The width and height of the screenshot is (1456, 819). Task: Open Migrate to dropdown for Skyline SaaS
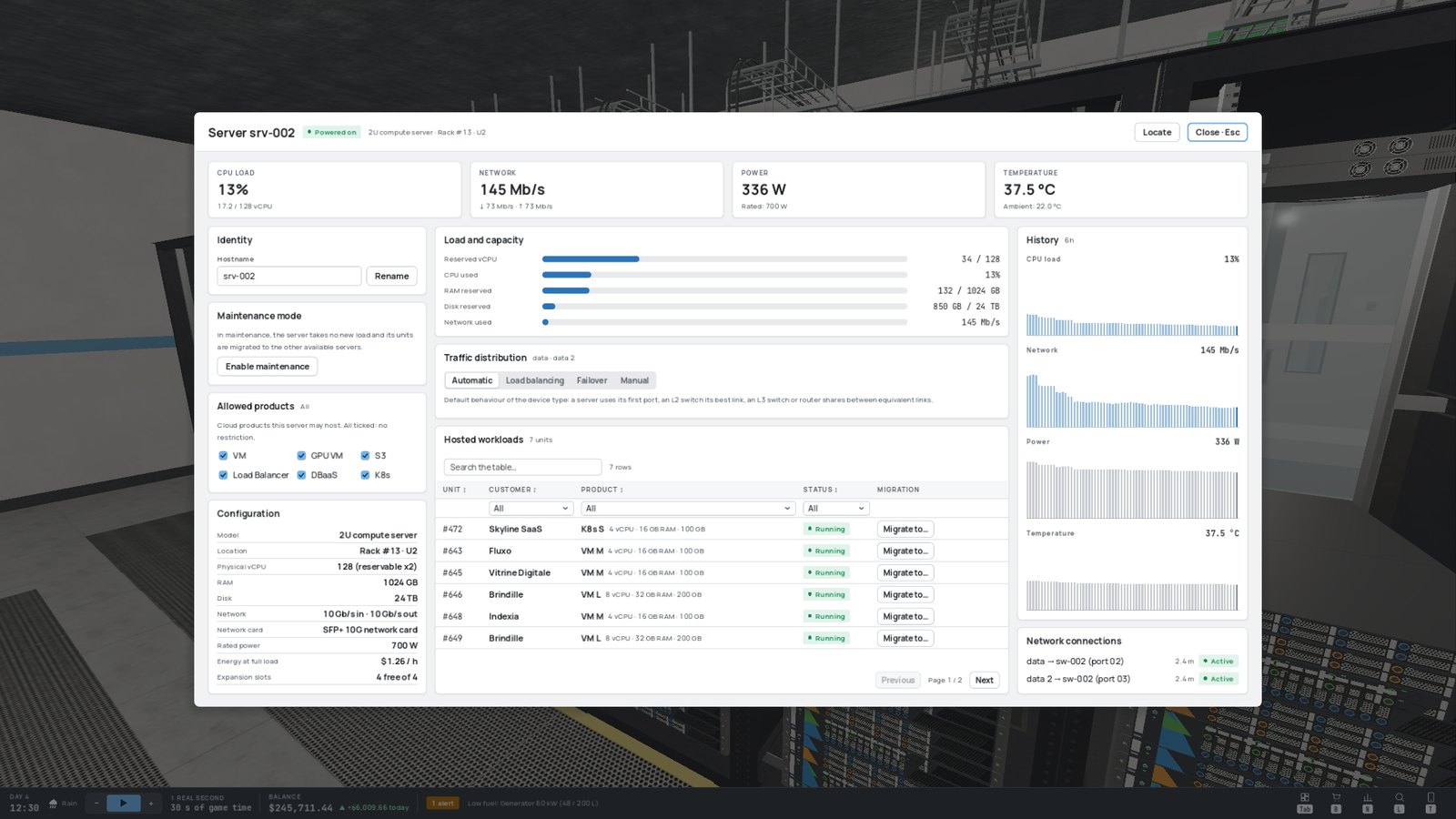click(x=905, y=530)
